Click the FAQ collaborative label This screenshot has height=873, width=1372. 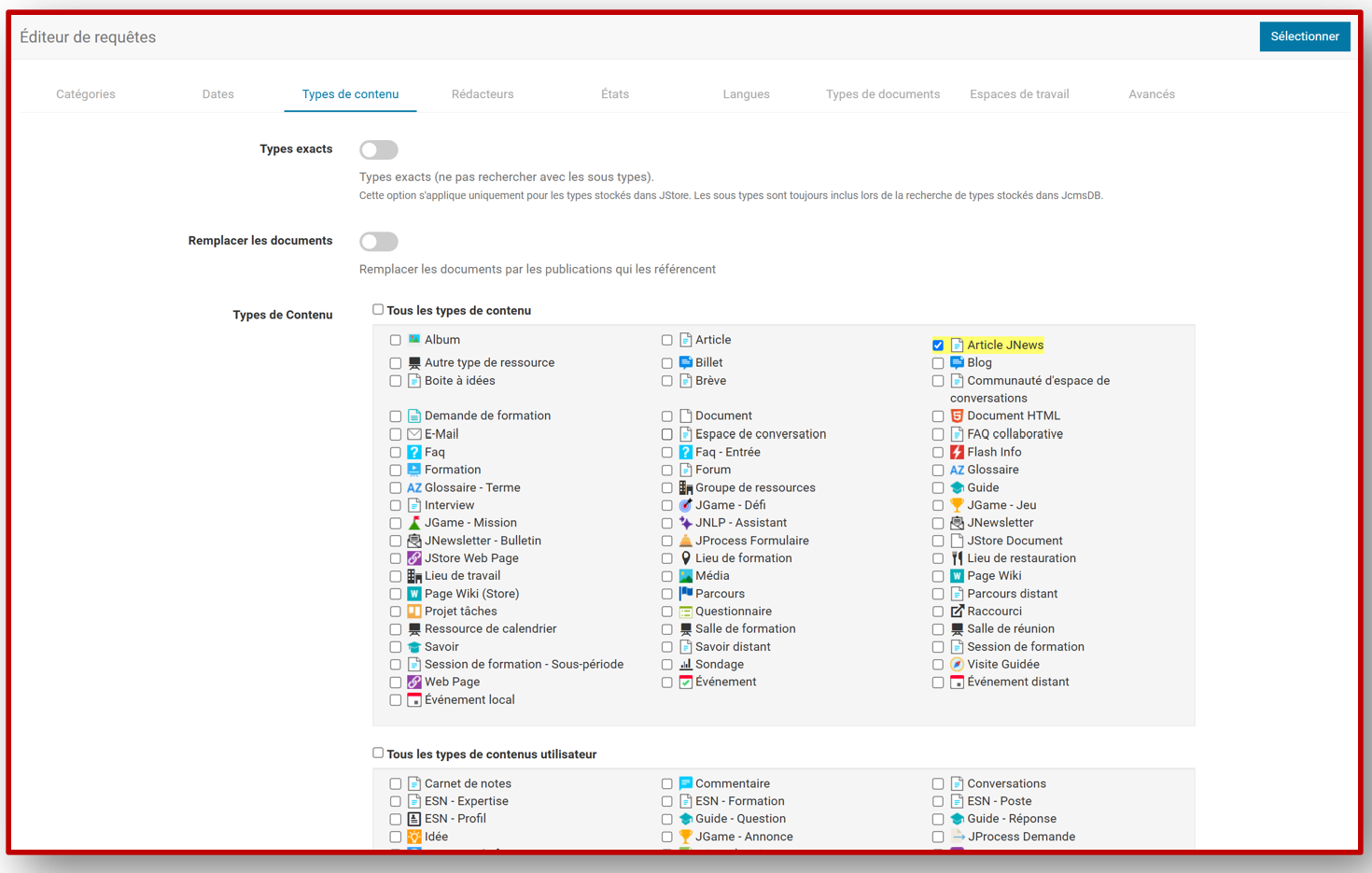coord(1015,434)
